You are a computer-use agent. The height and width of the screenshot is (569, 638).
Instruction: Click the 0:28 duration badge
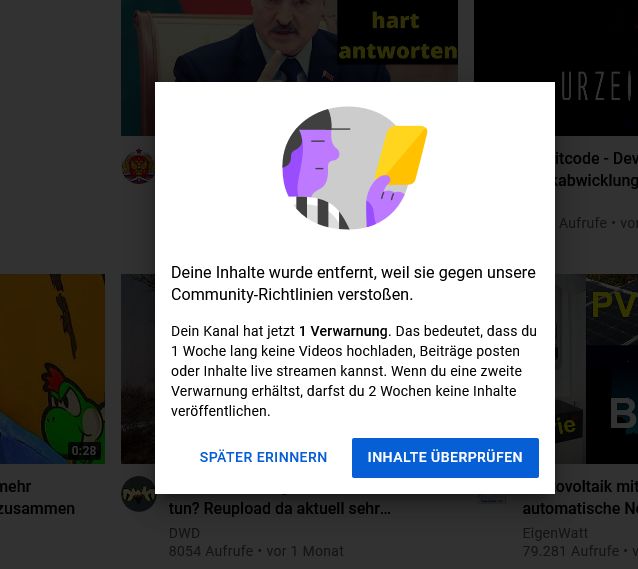click(x=84, y=451)
